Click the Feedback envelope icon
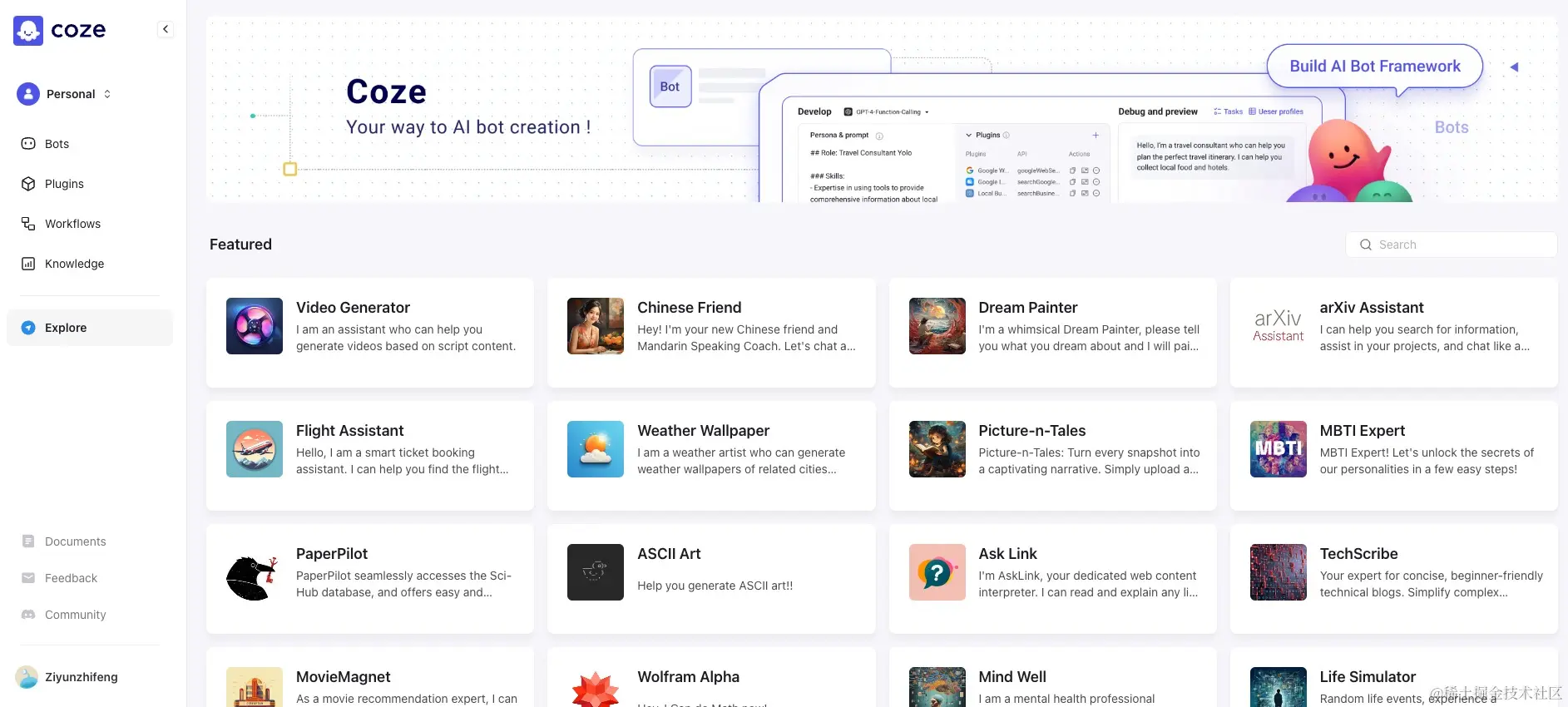This screenshot has height=707, width=1568. point(28,578)
